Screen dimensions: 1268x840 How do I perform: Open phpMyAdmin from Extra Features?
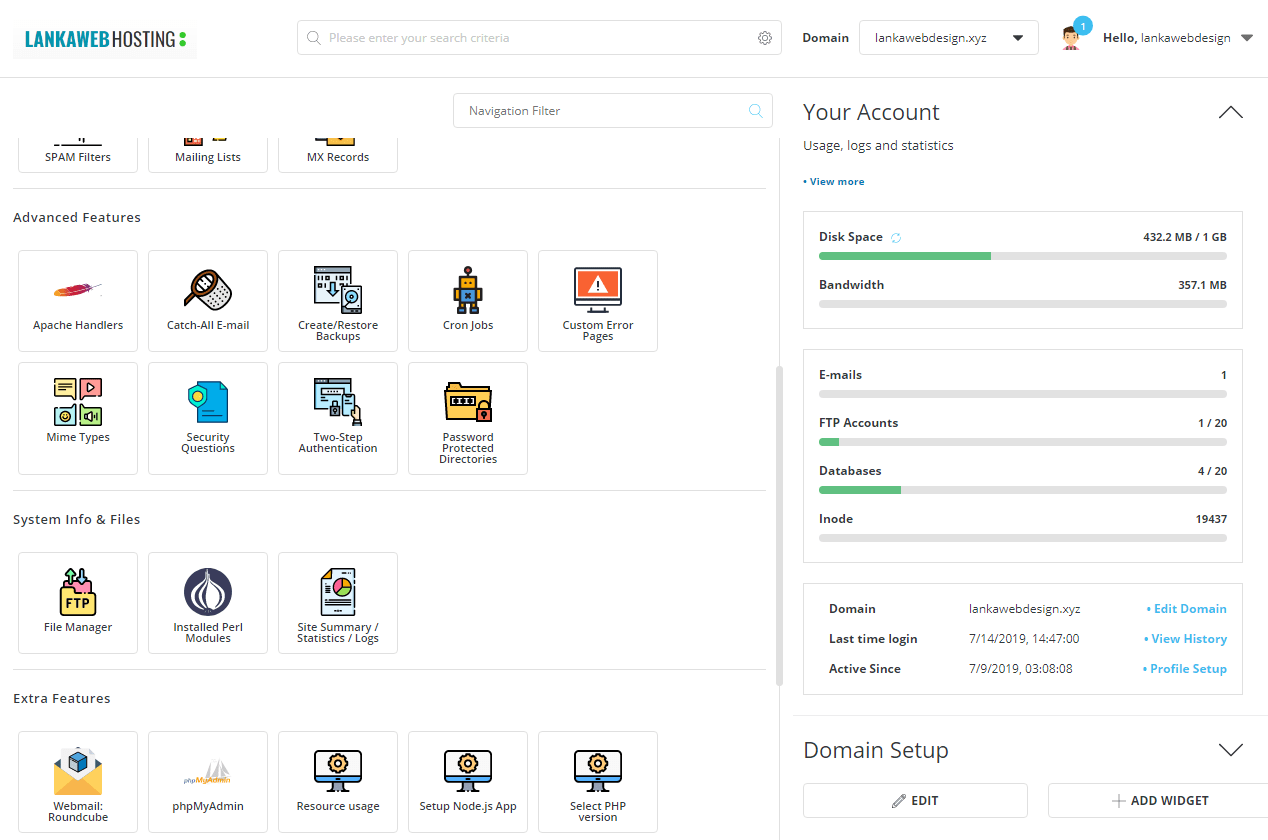pyautogui.click(x=208, y=781)
